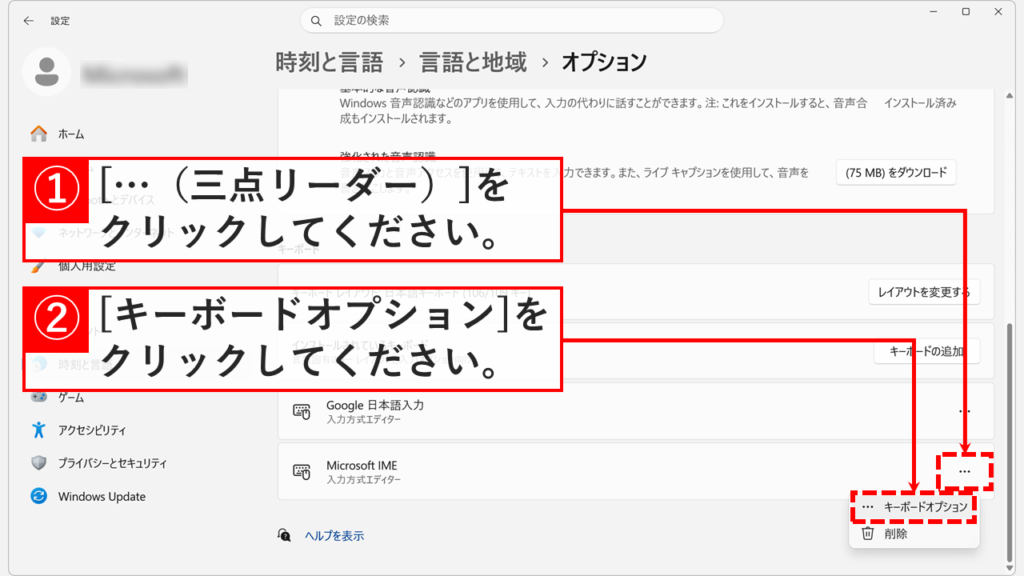This screenshot has height=576, width=1024.
Task: Select キーボードオプション in context menu
Action: click(914, 507)
